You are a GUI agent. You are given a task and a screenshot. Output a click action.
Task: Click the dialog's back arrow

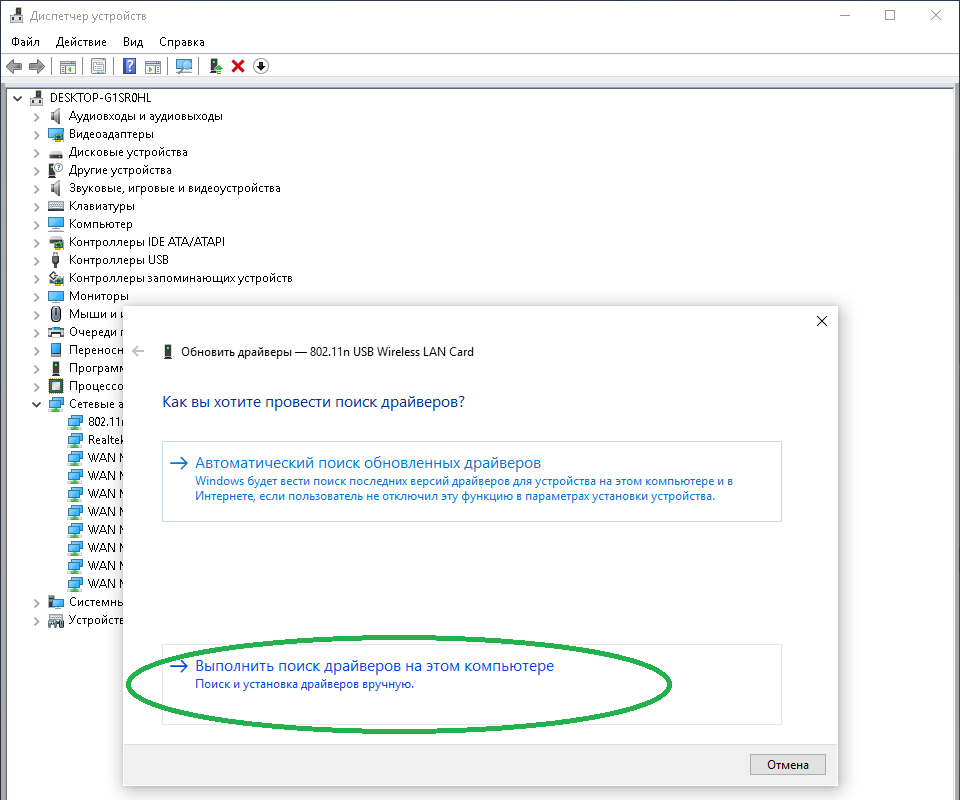pos(138,351)
